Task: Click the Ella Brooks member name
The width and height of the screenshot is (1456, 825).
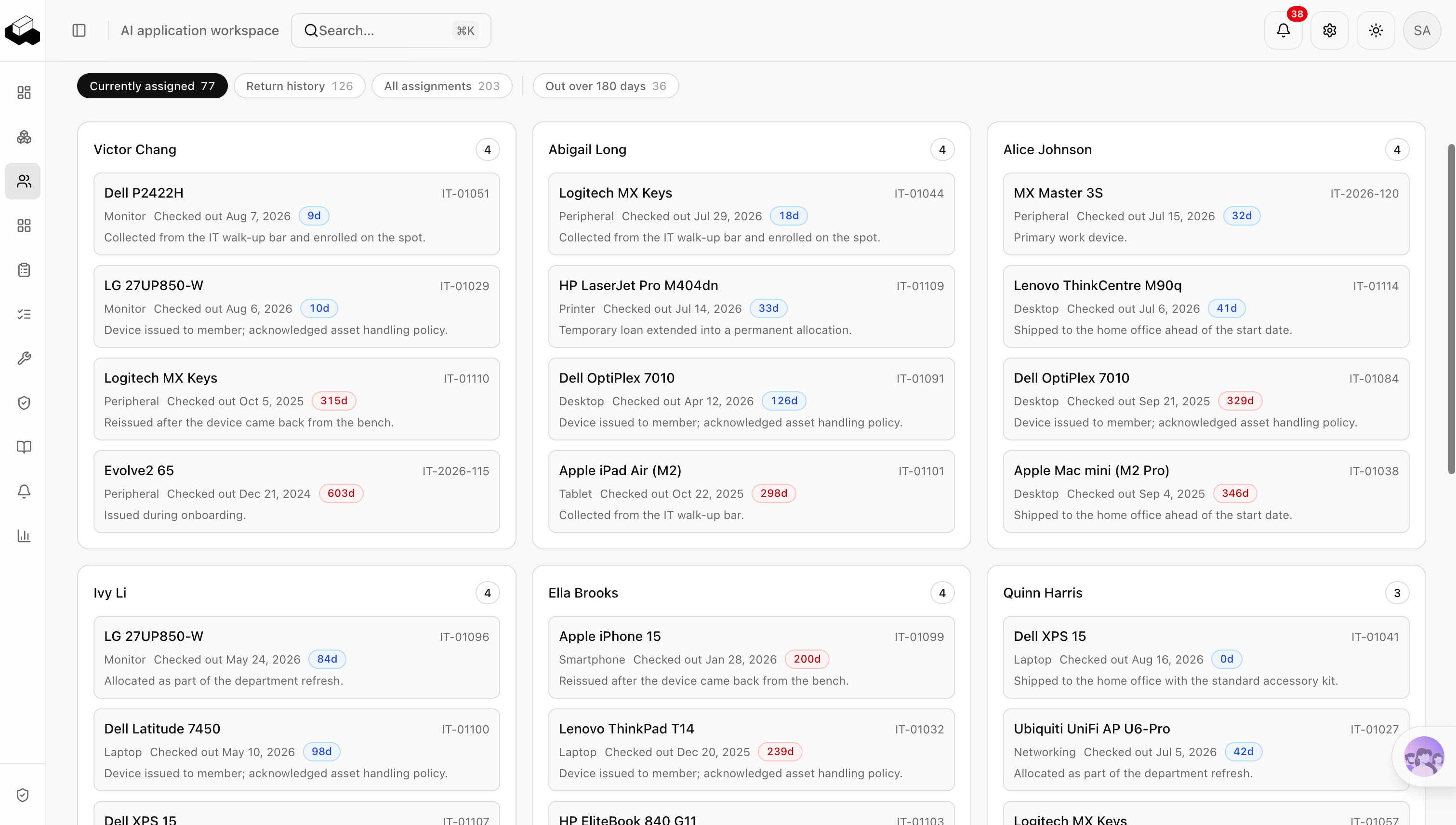Action: [583, 593]
